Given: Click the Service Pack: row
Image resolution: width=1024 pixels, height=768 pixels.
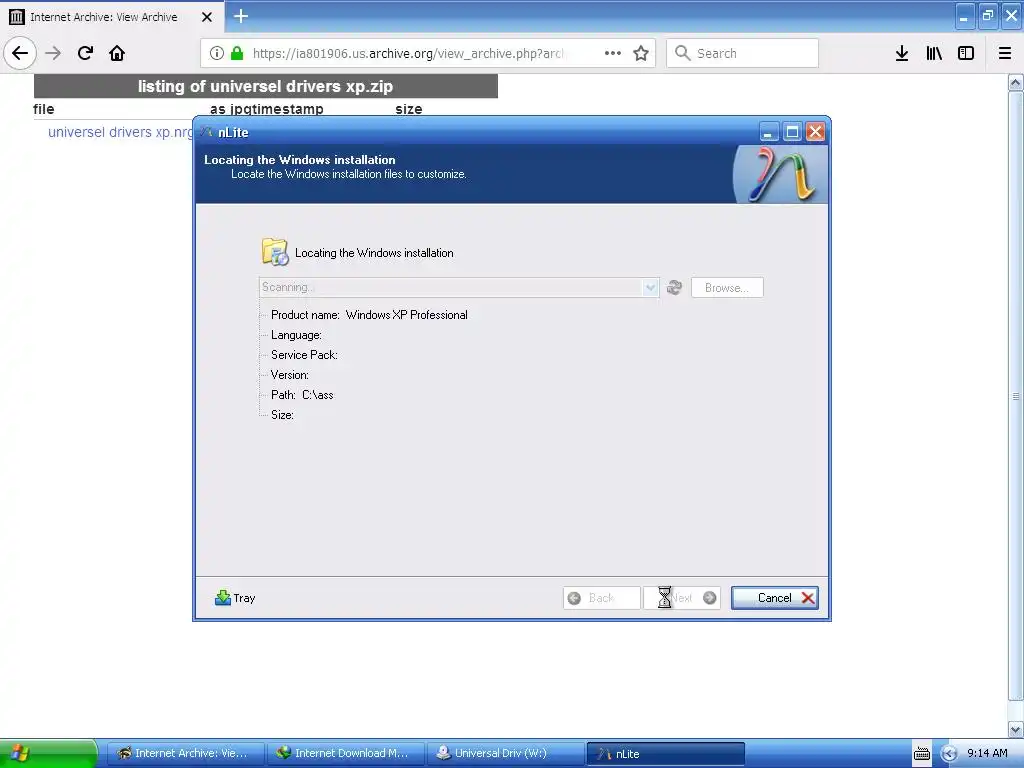Looking at the screenshot, I should coord(304,355).
